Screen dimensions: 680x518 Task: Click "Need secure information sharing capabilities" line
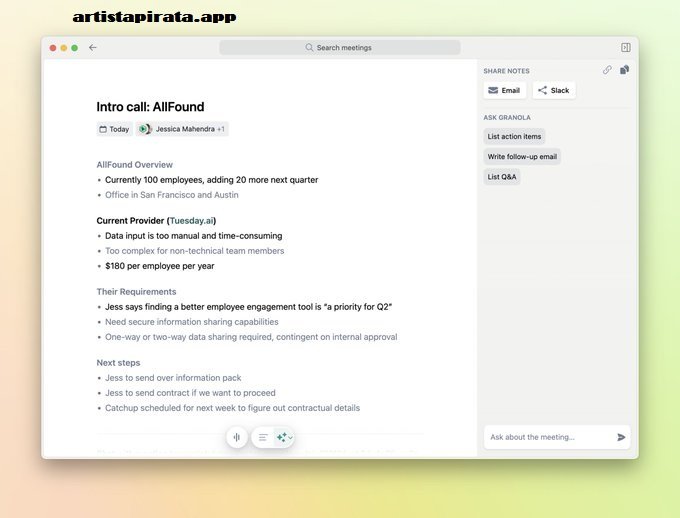tap(192, 322)
